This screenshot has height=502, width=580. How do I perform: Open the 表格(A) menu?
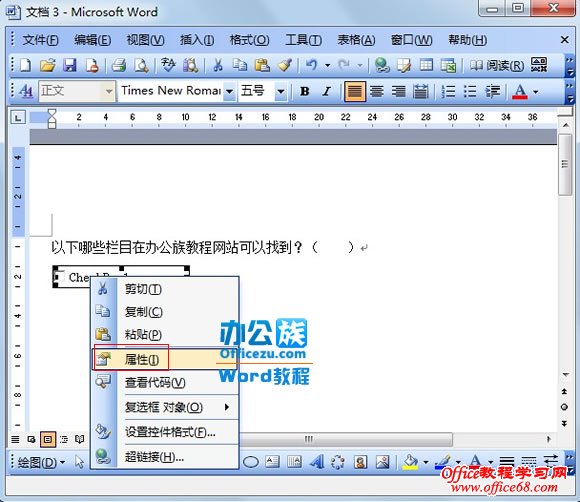356,40
